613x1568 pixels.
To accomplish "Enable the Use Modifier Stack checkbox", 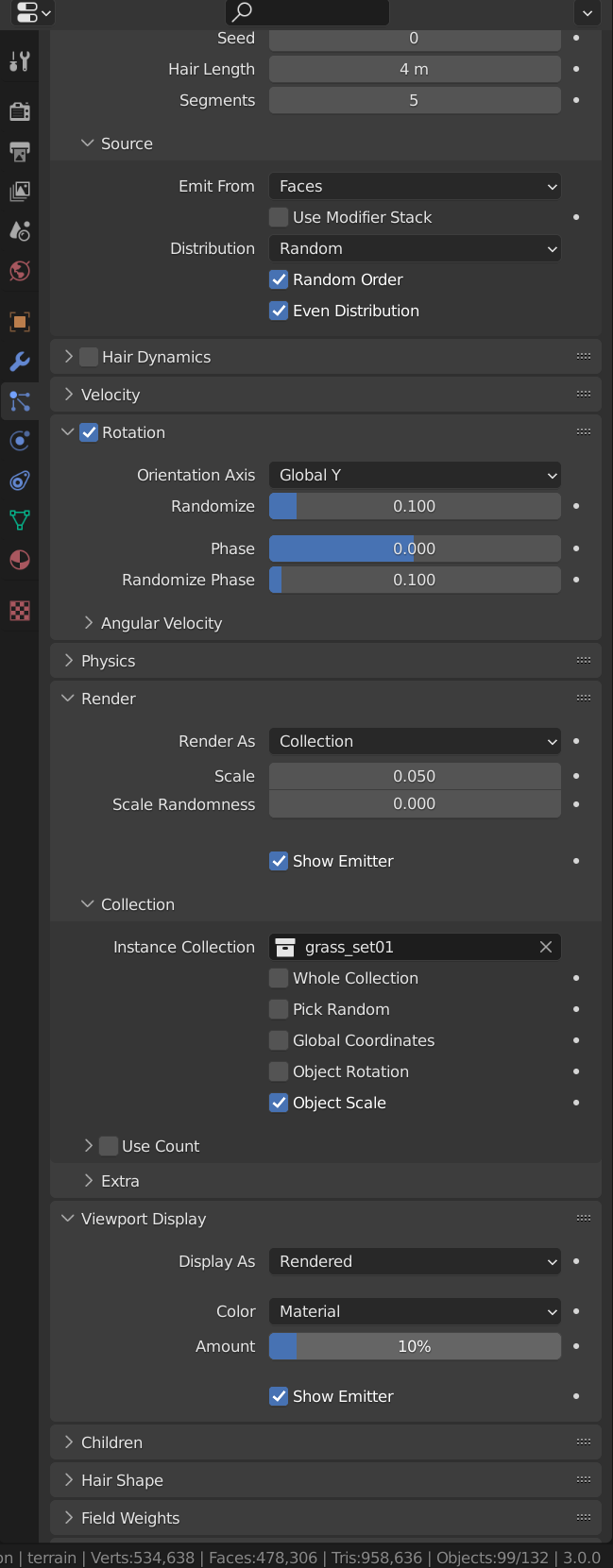I will [x=279, y=217].
